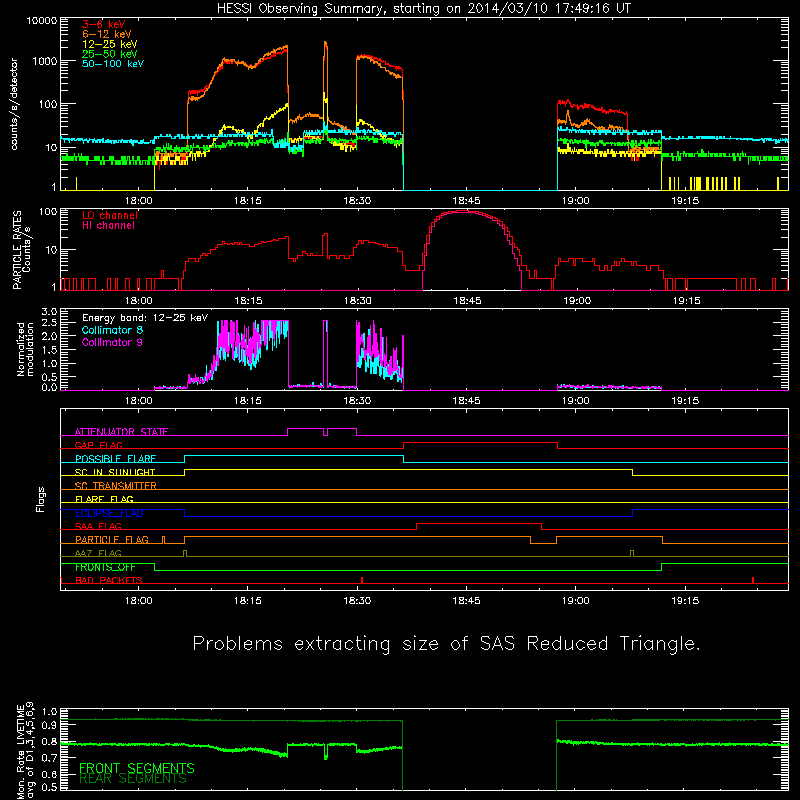Screen dimensions: 800x800
Task: Click the Collimator 9 legend label
Action: point(112,342)
